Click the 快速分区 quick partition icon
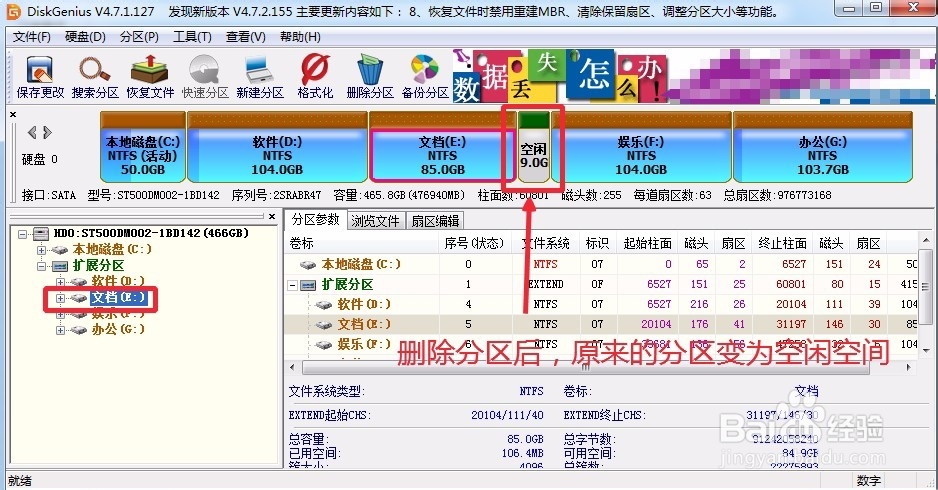Screen dimensions: 938x490 pyautogui.click(x=205, y=77)
